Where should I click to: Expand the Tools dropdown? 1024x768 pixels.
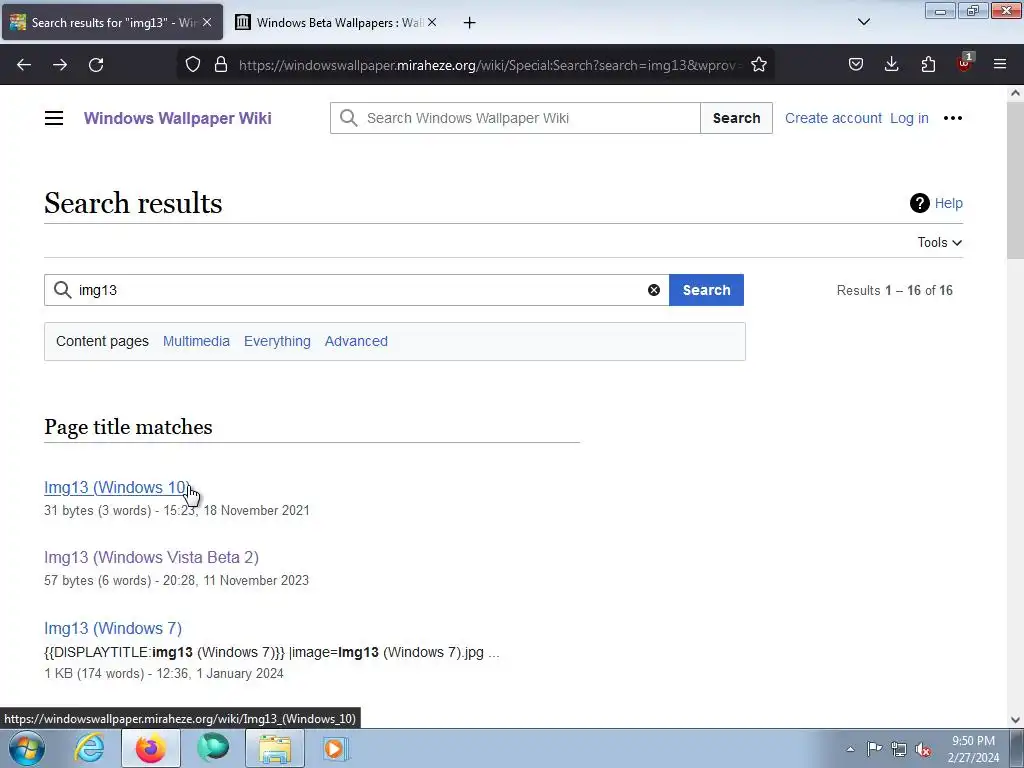tap(940, 242)
